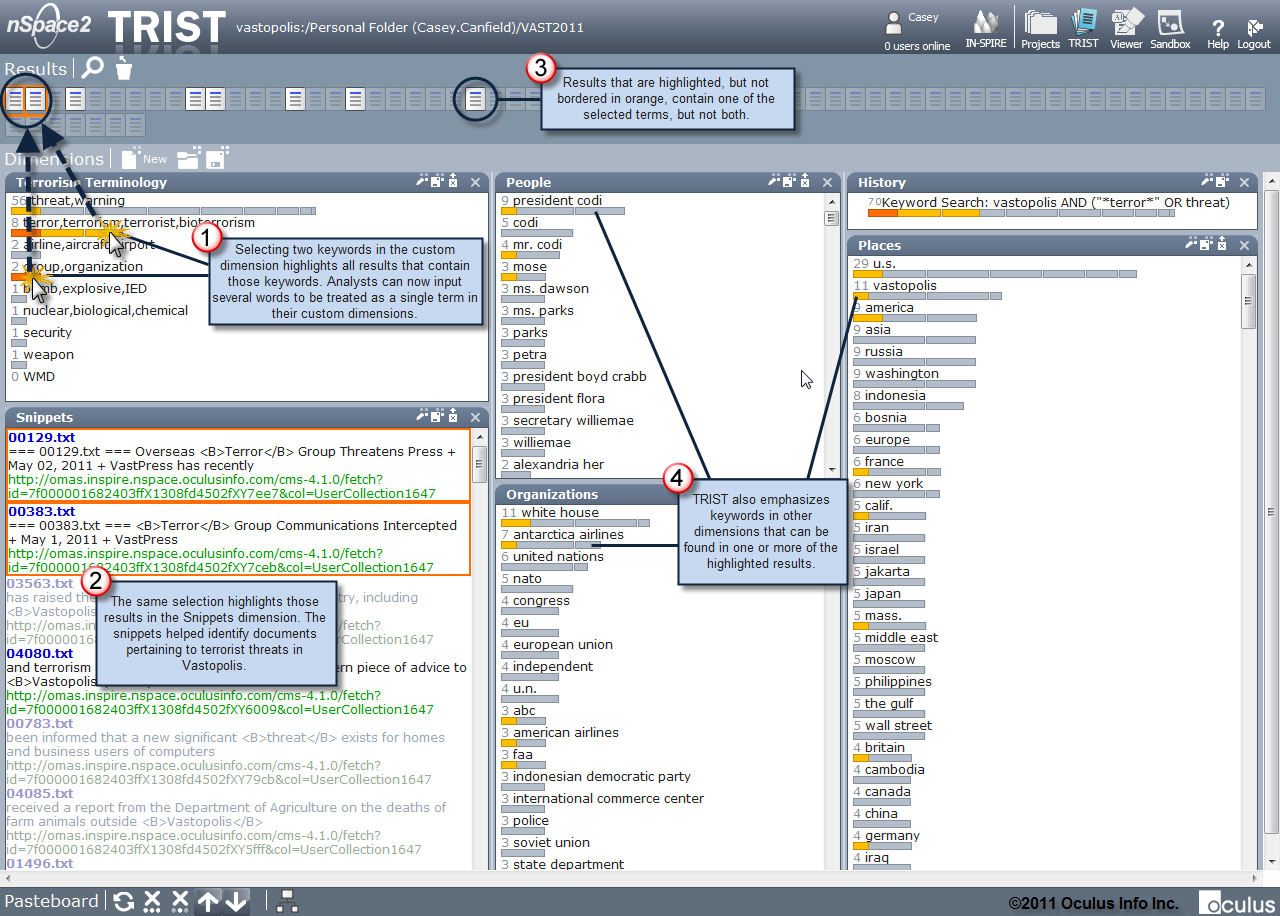Select antarctica airlines in Organizations
Screen dimensions: 1280x916
pyautogui.click(x=568, y=535)
